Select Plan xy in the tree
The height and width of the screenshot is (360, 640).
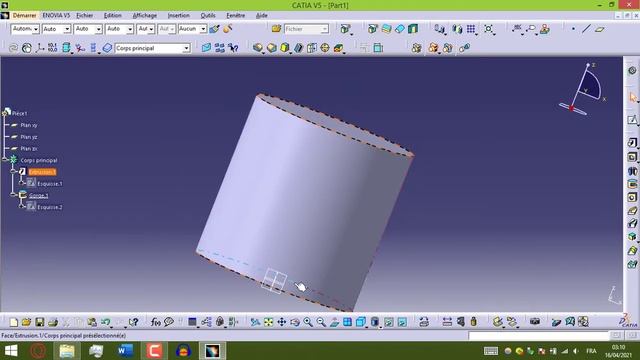(29, 125)
